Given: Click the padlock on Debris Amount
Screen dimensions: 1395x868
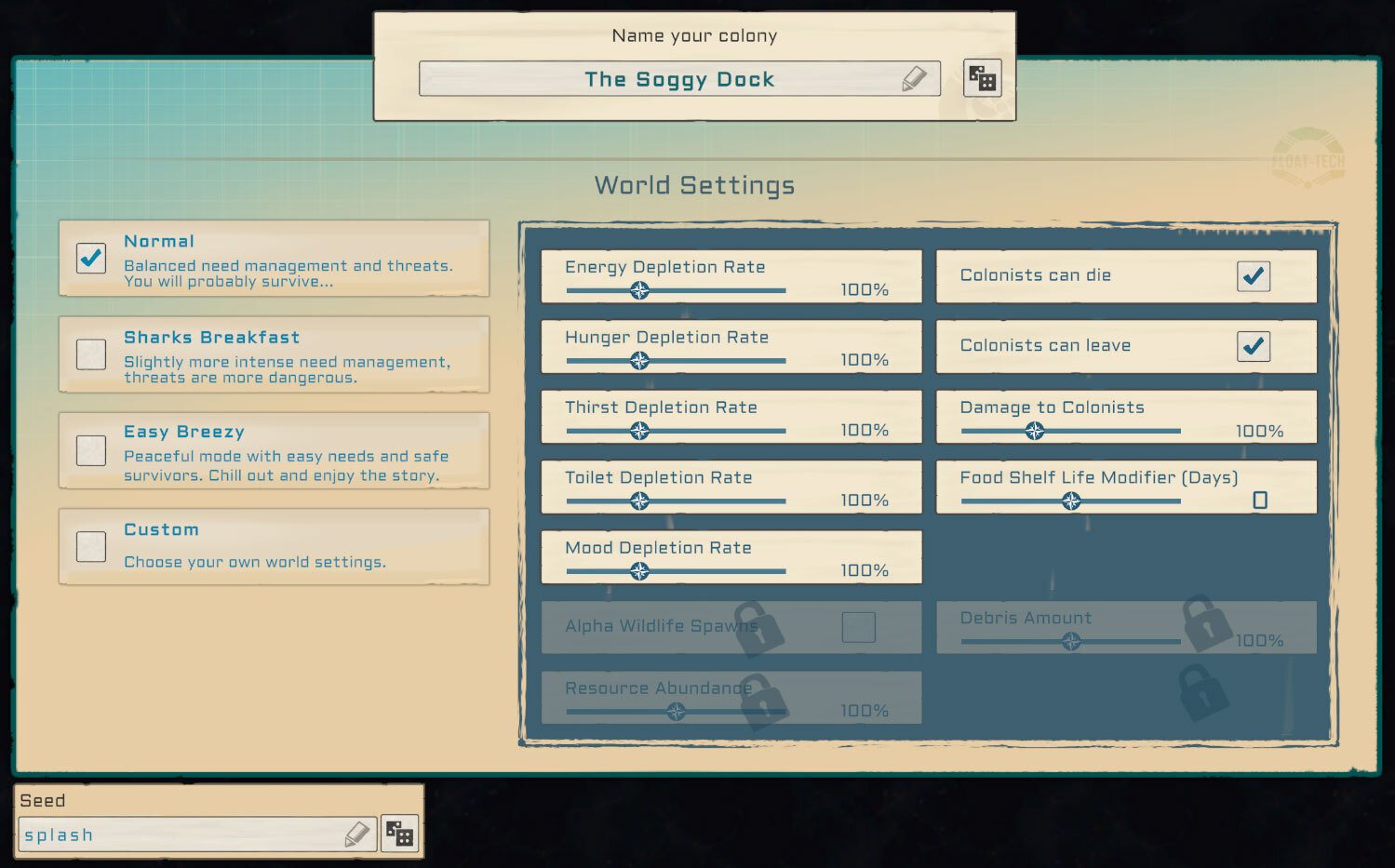Looking at the screenshot, I should click(1206, 622).
